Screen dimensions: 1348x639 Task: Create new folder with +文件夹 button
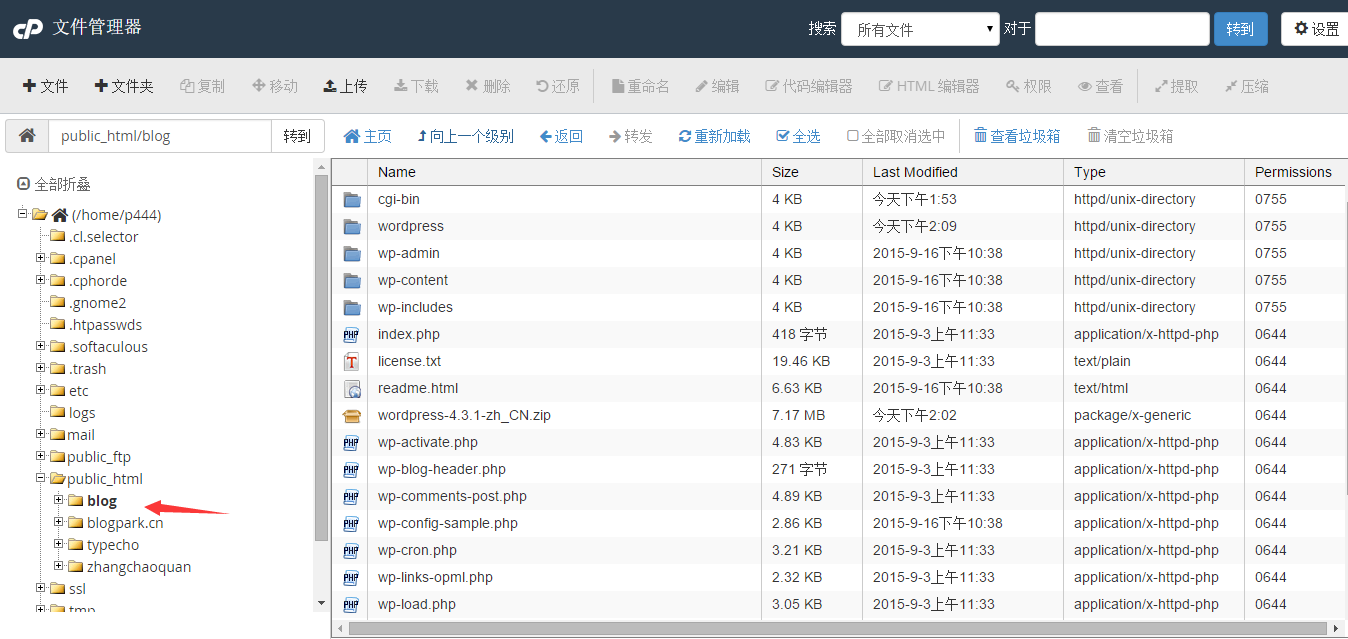pos(124,86)
